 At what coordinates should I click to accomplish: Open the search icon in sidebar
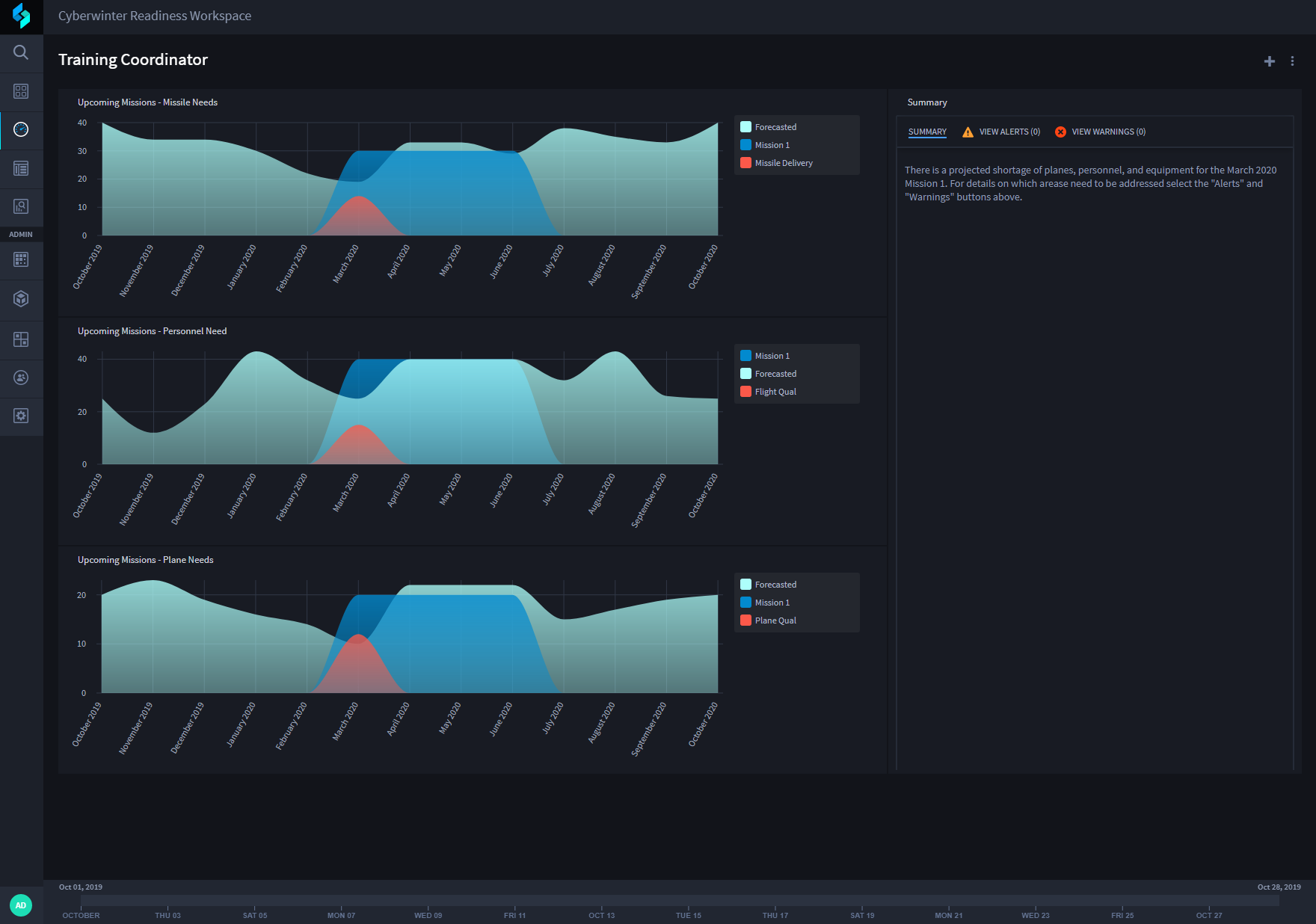(x=21, y=52)
